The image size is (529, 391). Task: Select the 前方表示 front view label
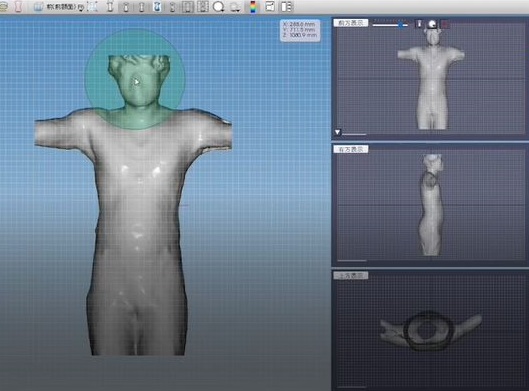coord(351,23)
